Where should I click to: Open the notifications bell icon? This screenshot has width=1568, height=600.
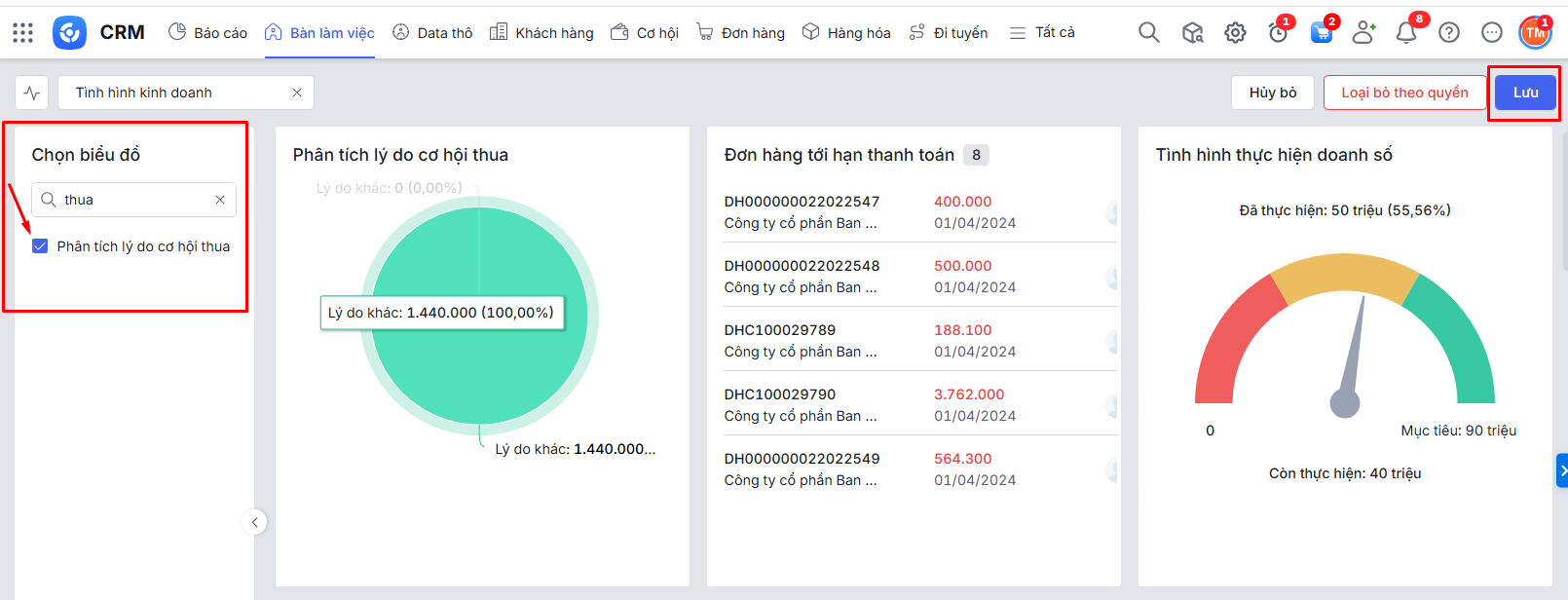(x=1405, y=33)
